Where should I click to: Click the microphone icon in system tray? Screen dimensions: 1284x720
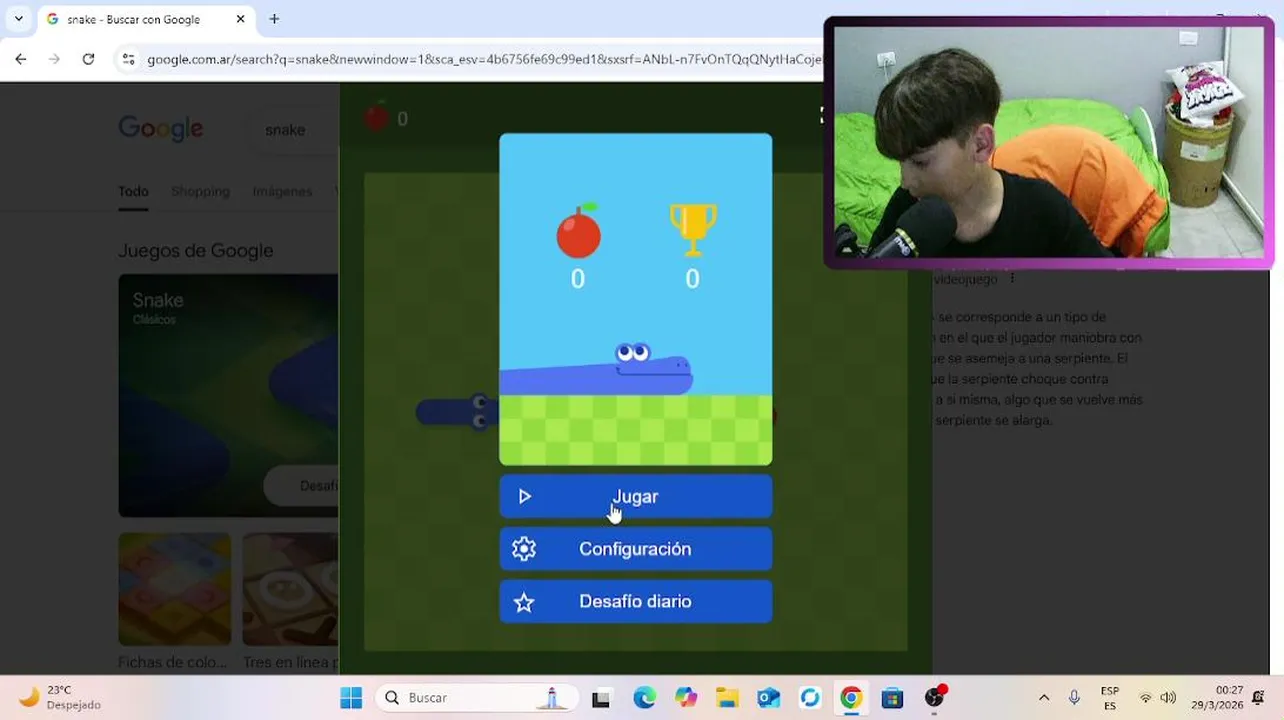[1074, 698]
